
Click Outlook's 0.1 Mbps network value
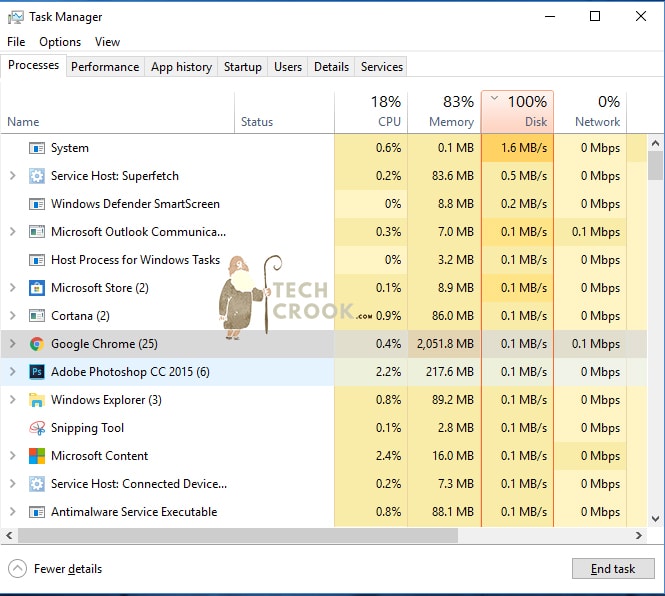pyautogui.click(x=595, y=232)
